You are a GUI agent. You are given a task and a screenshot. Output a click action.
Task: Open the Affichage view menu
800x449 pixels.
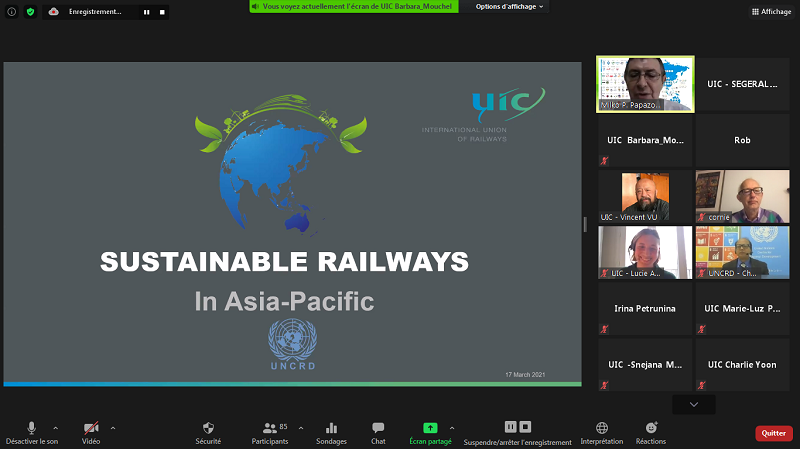coord(771,12)
